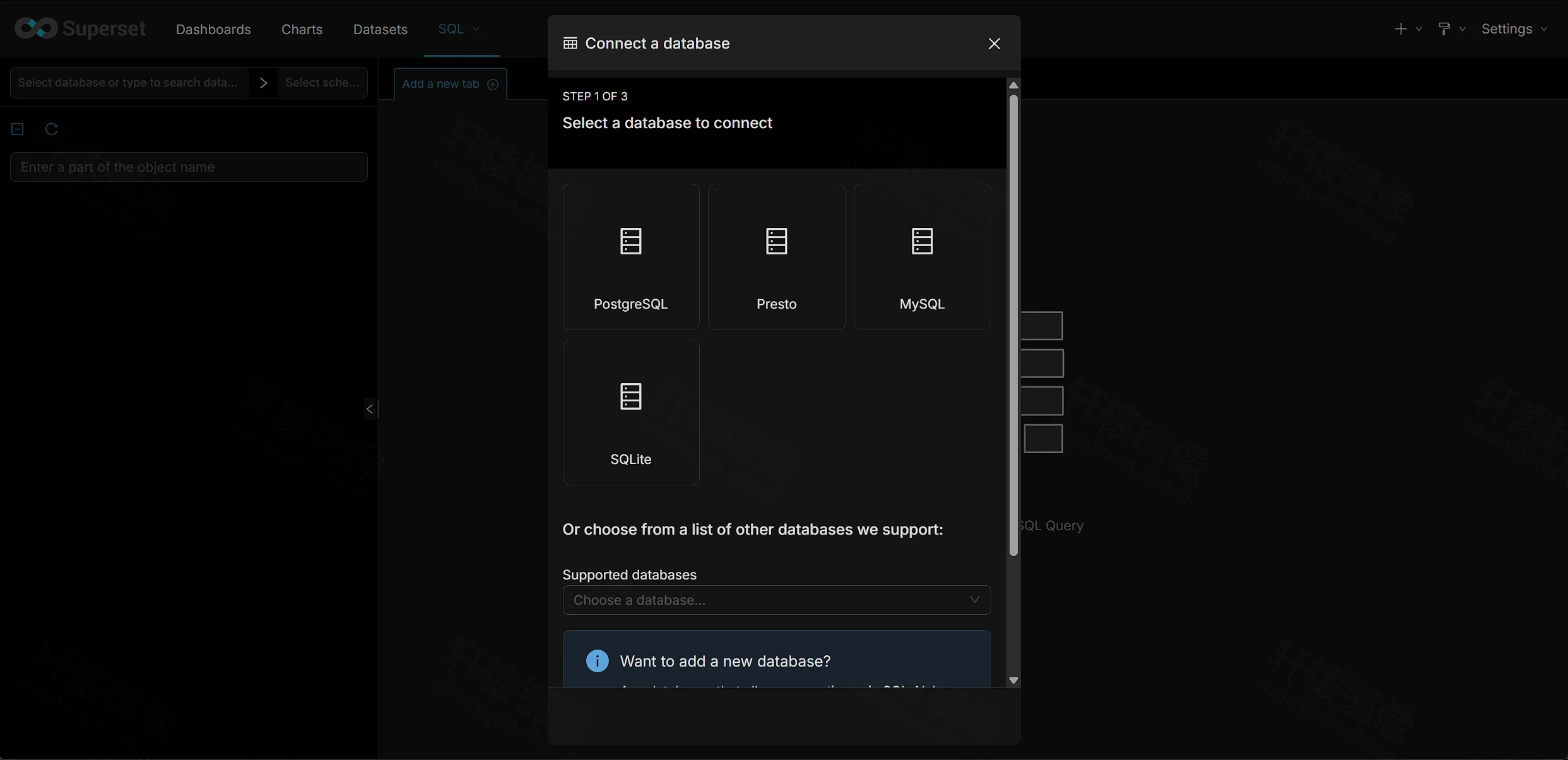Click the chevron between database and schema
1568x760 pixels.
coord(264,83)
